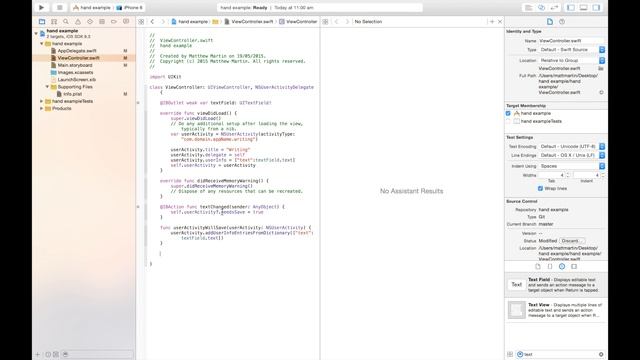This screenshot has width=640, height=360.
Task: Choose file location folder icon
Action: pyautogui.click(x=601, y=69)
